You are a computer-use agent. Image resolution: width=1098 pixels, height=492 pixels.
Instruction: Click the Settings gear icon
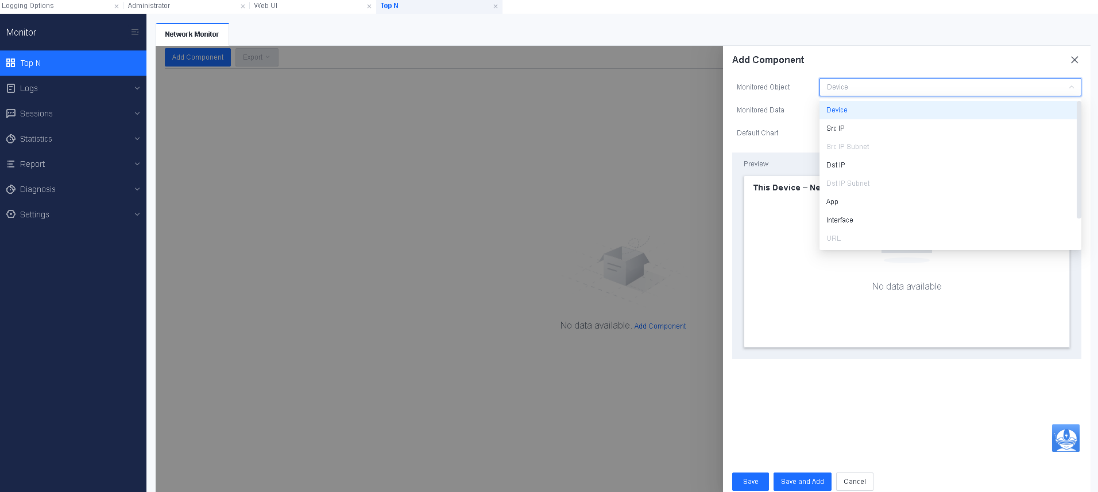click(x=11, y=214)
